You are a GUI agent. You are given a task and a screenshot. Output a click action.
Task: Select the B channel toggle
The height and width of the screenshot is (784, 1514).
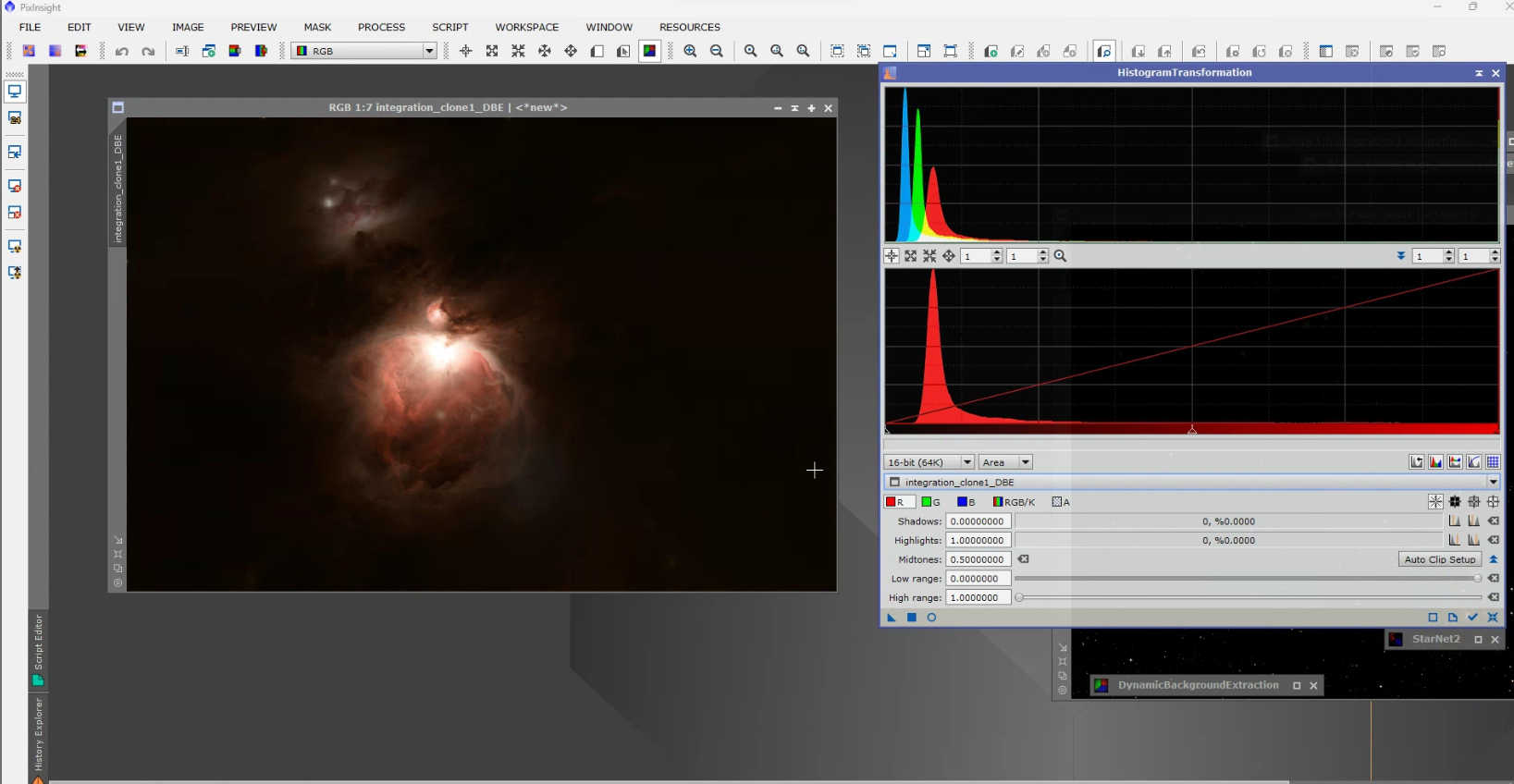[966, 502]
